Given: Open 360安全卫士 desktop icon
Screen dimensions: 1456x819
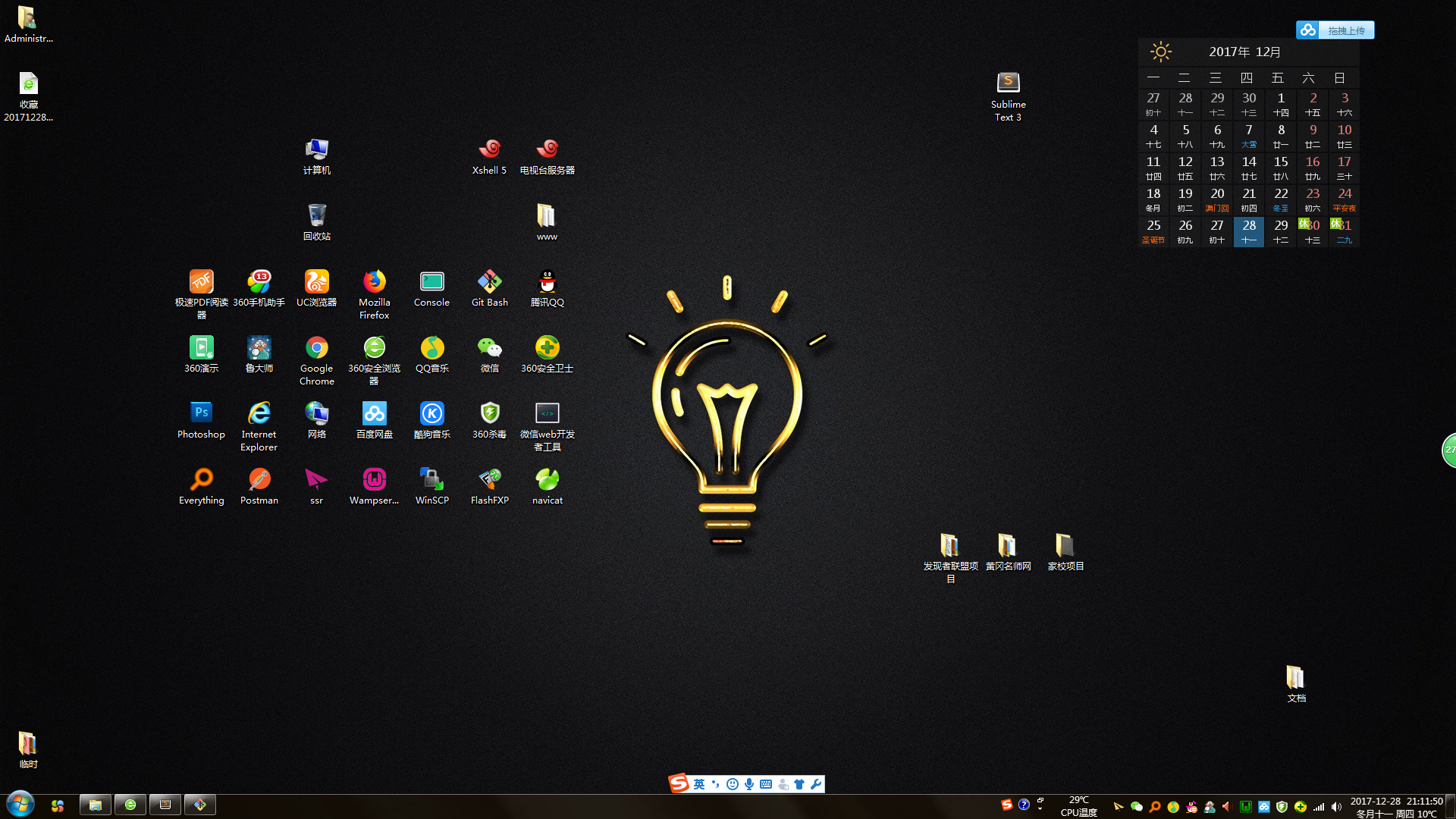Looking at the screenshot, I should click(x=547, y=354).
